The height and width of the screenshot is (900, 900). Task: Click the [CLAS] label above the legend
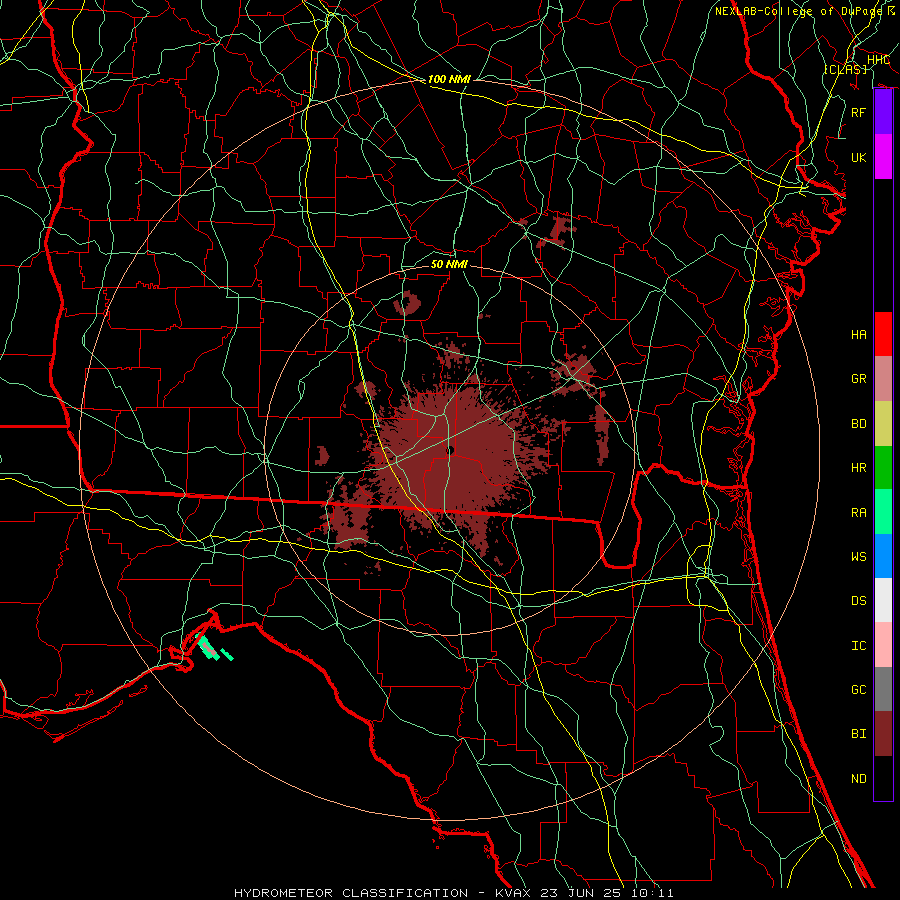point(845,69)
